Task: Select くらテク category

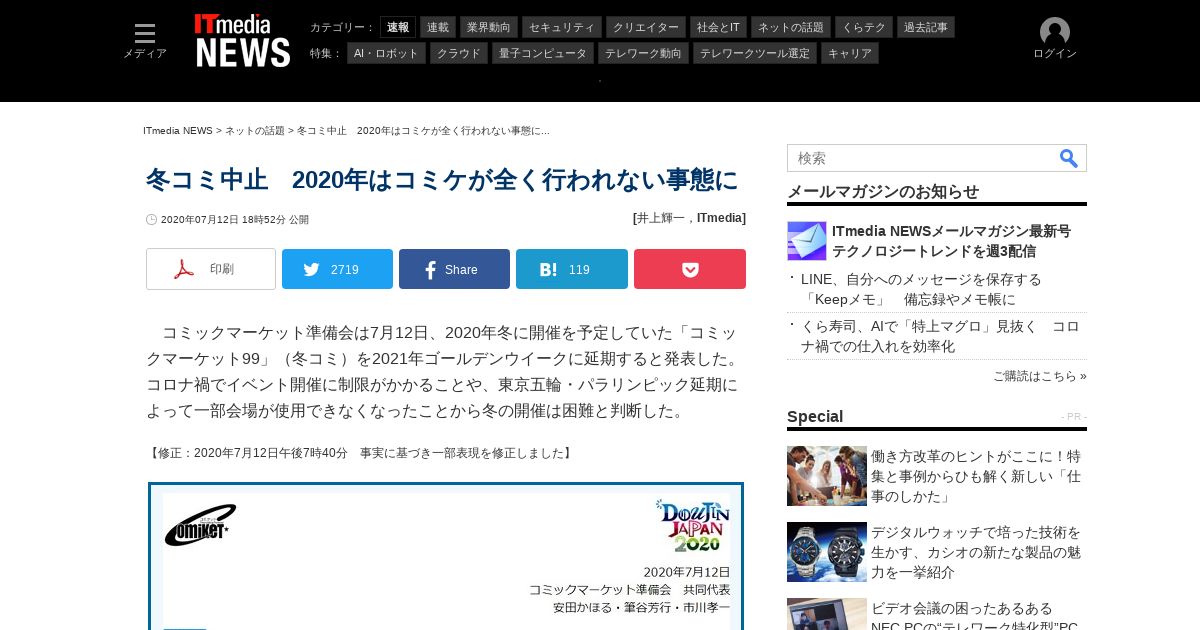Action: (864, 27)
